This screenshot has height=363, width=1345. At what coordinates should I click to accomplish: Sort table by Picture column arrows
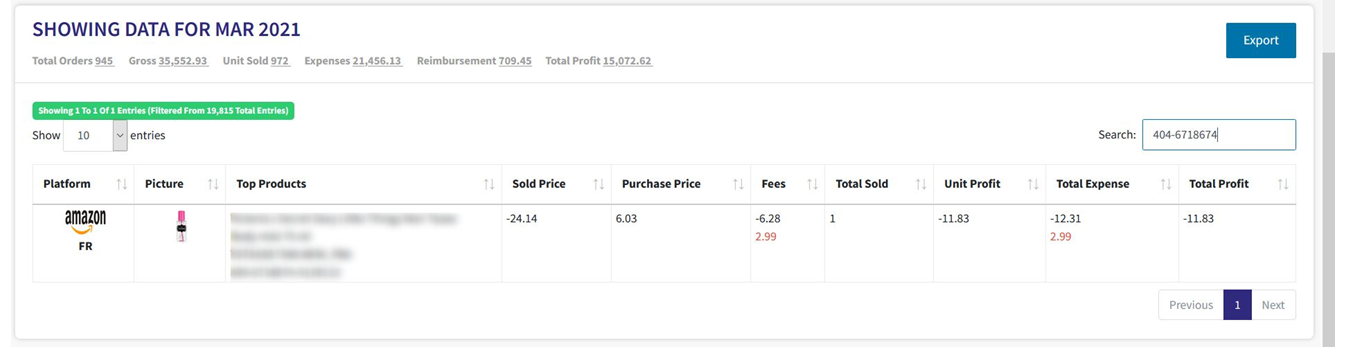click(213, 184)
